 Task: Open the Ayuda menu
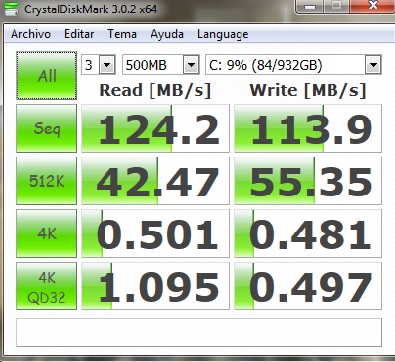point(167,34)
